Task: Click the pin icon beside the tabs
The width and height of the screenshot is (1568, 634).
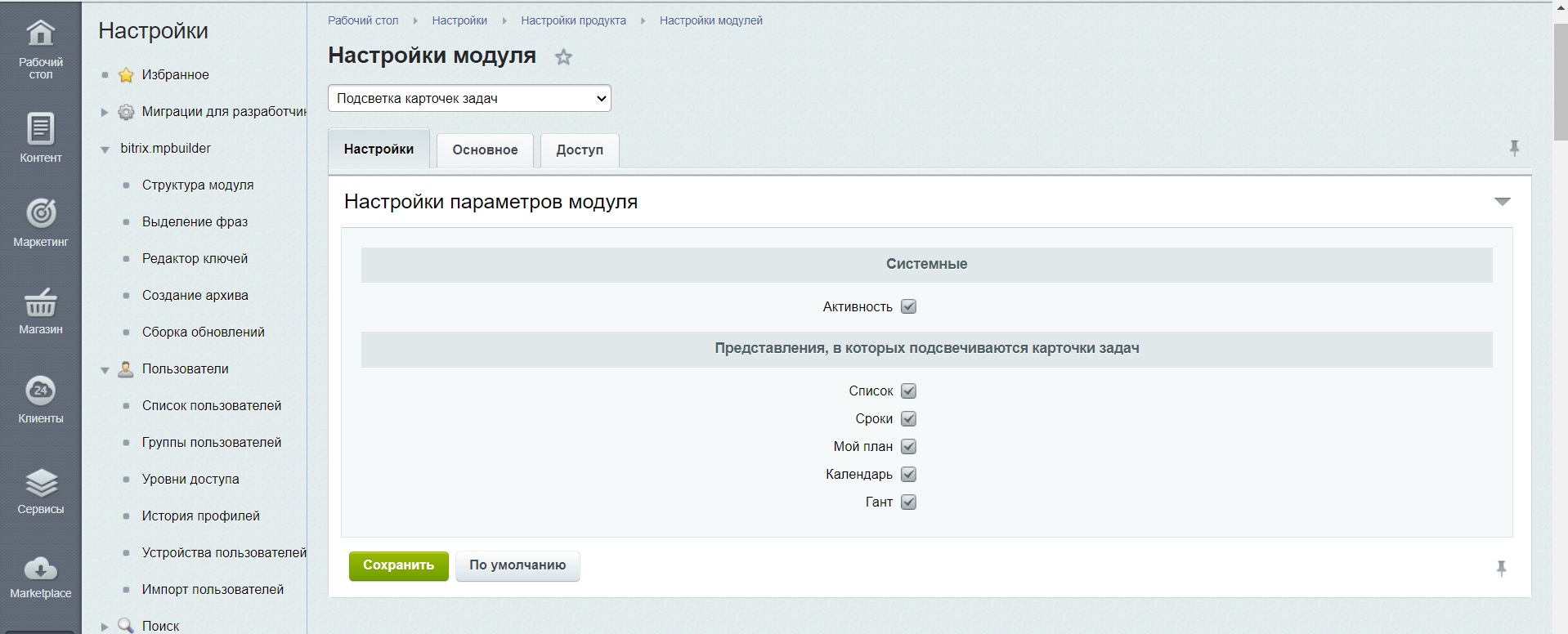Action: coord(1513,149)
